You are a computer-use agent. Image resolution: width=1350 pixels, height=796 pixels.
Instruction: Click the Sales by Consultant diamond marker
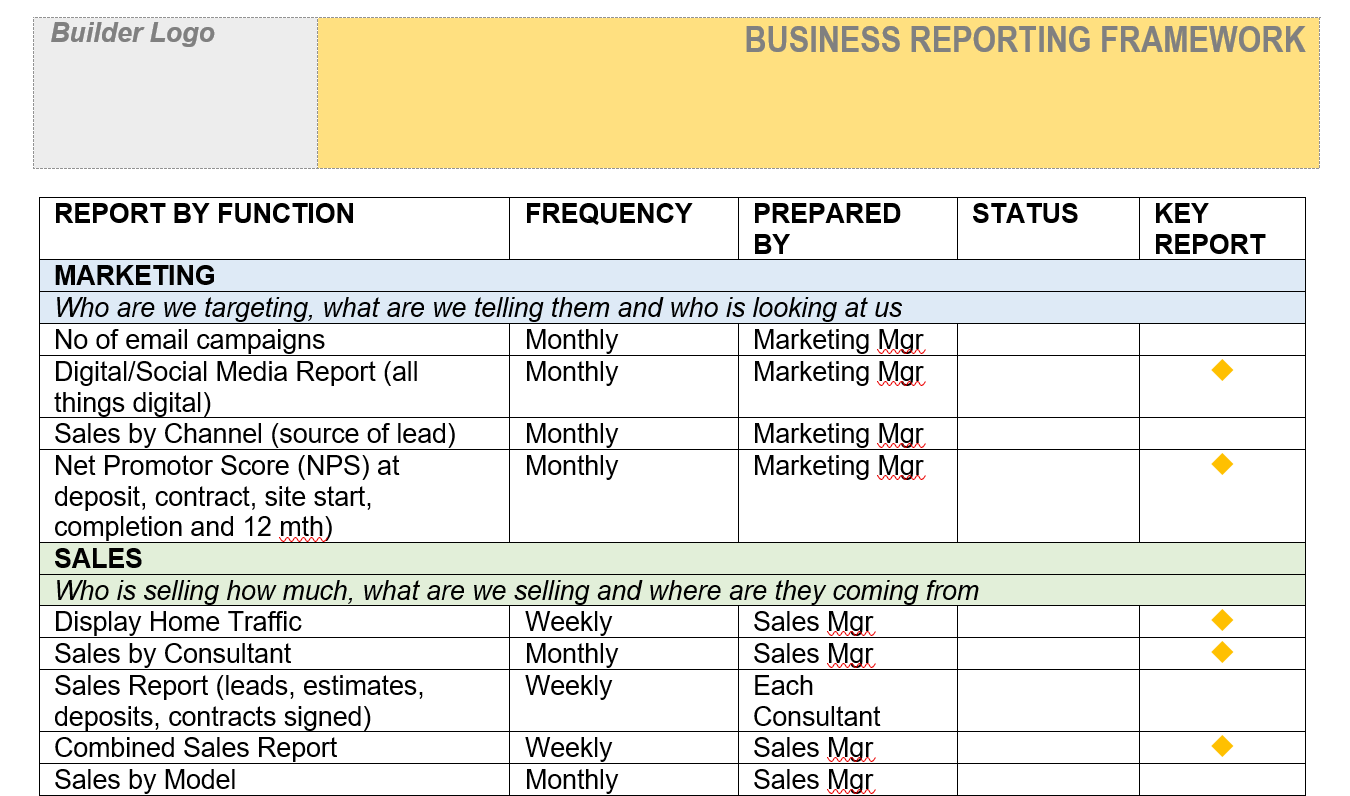point(1221,653)
